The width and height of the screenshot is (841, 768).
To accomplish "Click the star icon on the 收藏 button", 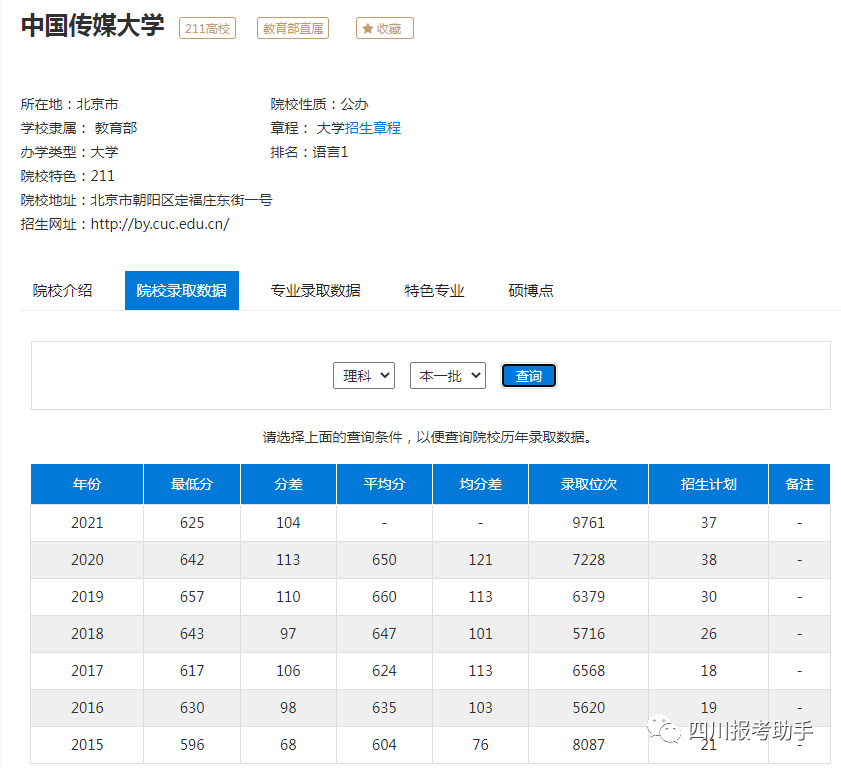I will (367, 28).
